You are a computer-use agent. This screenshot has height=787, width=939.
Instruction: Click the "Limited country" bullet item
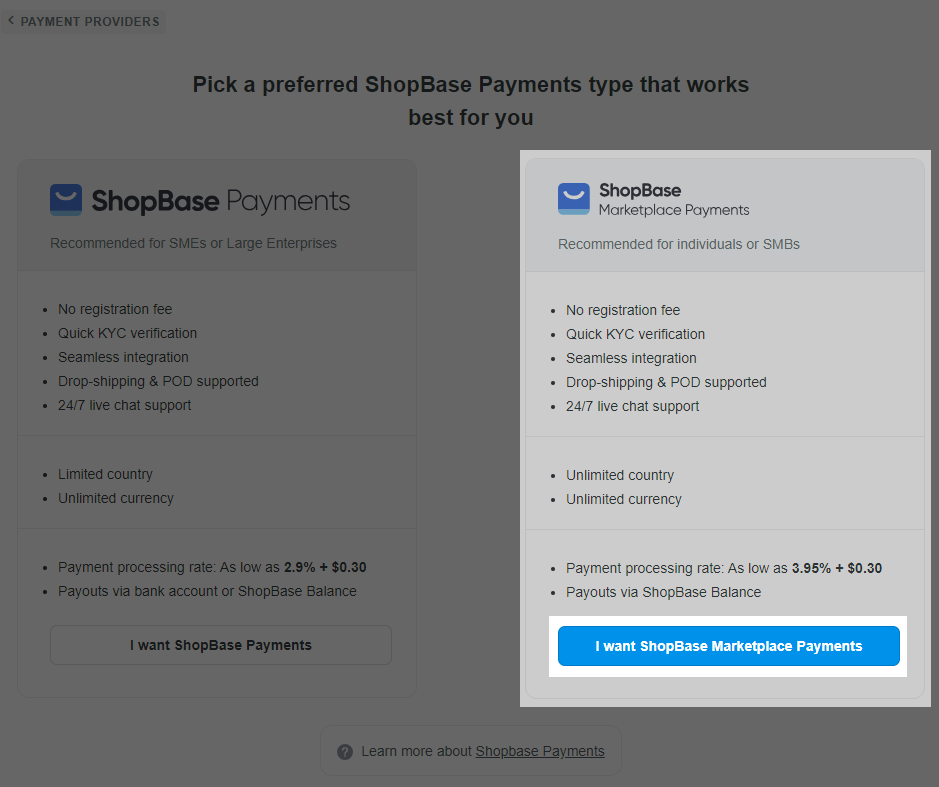click(x=105, y=474)
